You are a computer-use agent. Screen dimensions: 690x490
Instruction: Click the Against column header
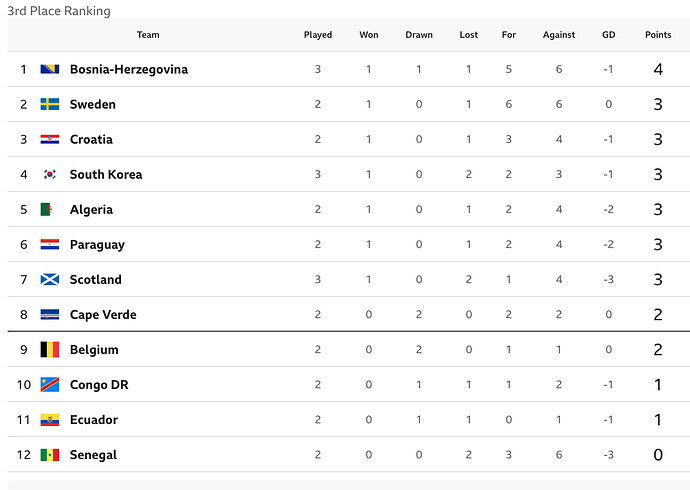click(x=559, y=35)
